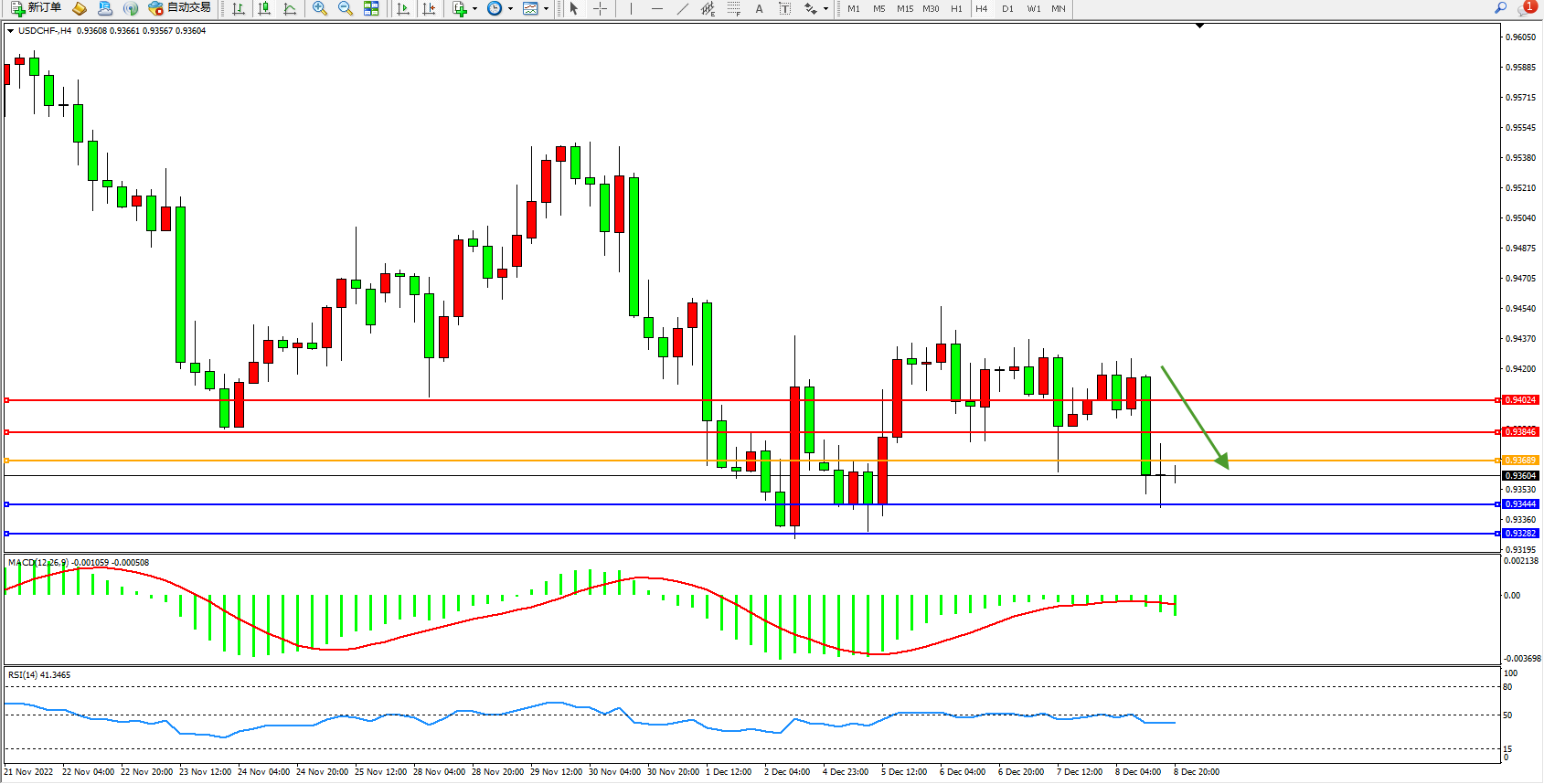Open the search magnifier icon

click(x=1500, y=8)
